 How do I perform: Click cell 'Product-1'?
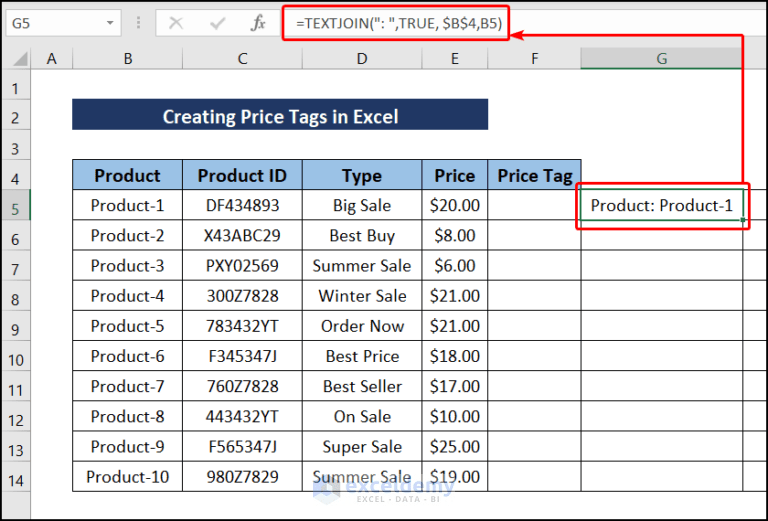tap(127, 205)
